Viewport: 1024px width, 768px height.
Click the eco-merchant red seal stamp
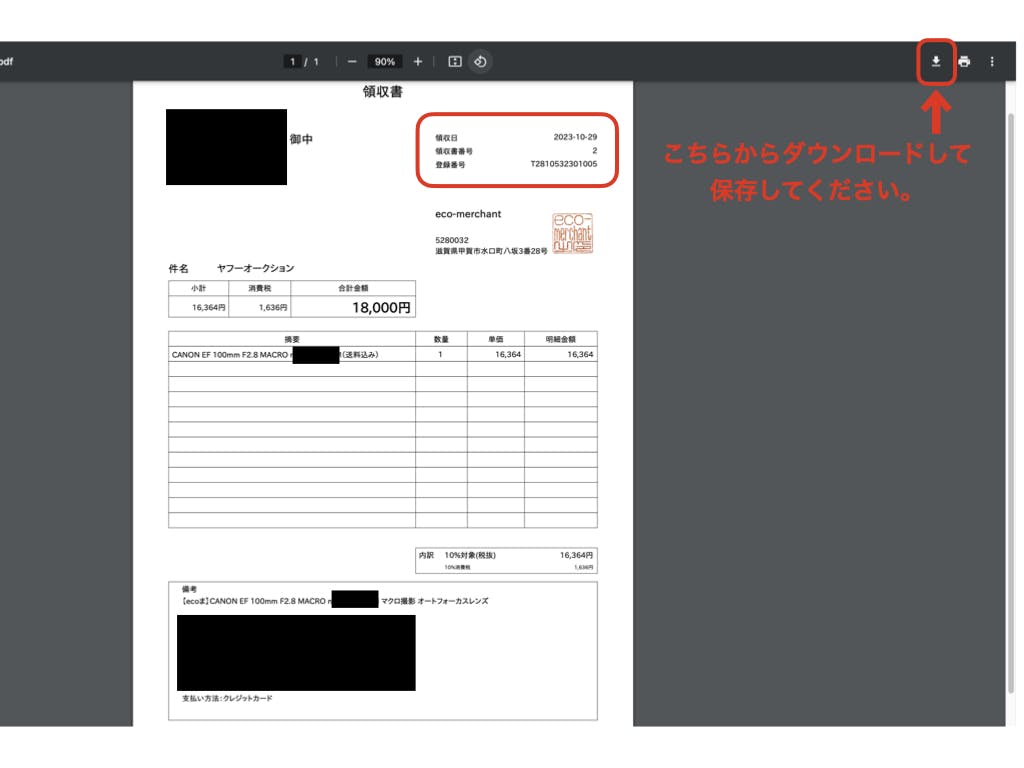(573, 233)
